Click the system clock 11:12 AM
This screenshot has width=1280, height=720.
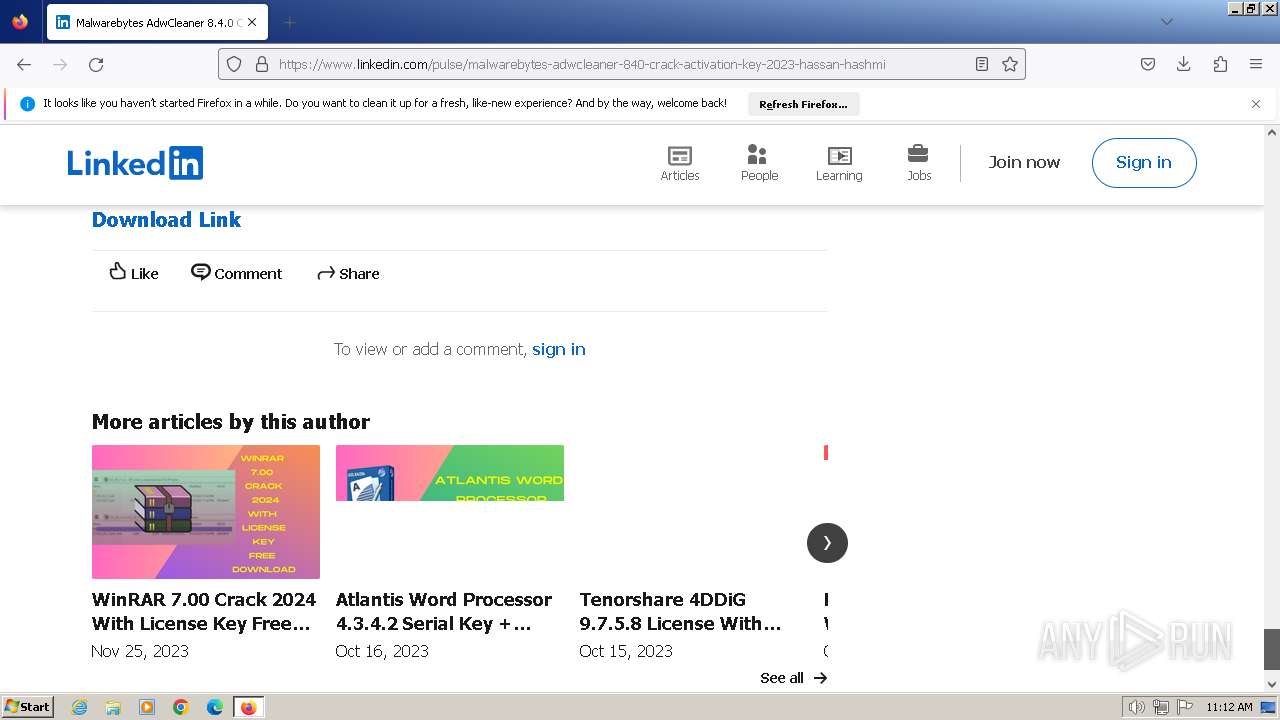coord(1229,707)
